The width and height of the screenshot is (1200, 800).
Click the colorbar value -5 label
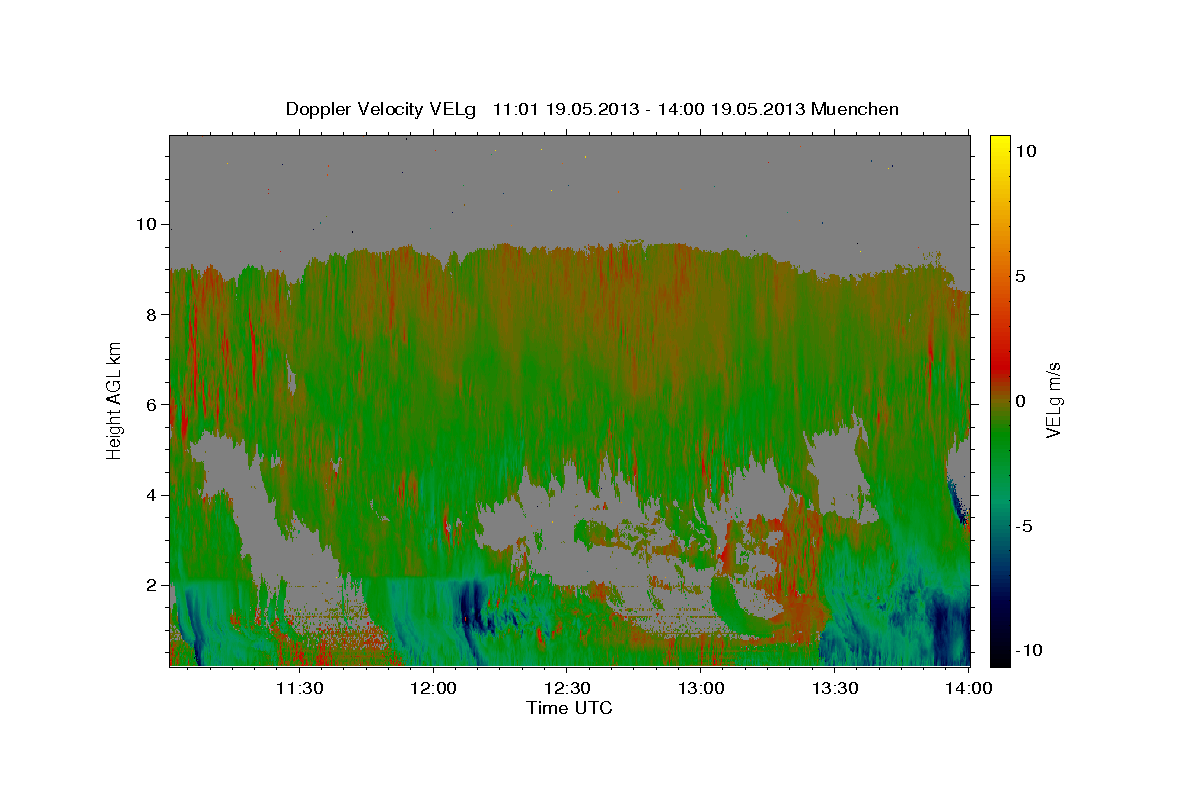point(1025,526)
